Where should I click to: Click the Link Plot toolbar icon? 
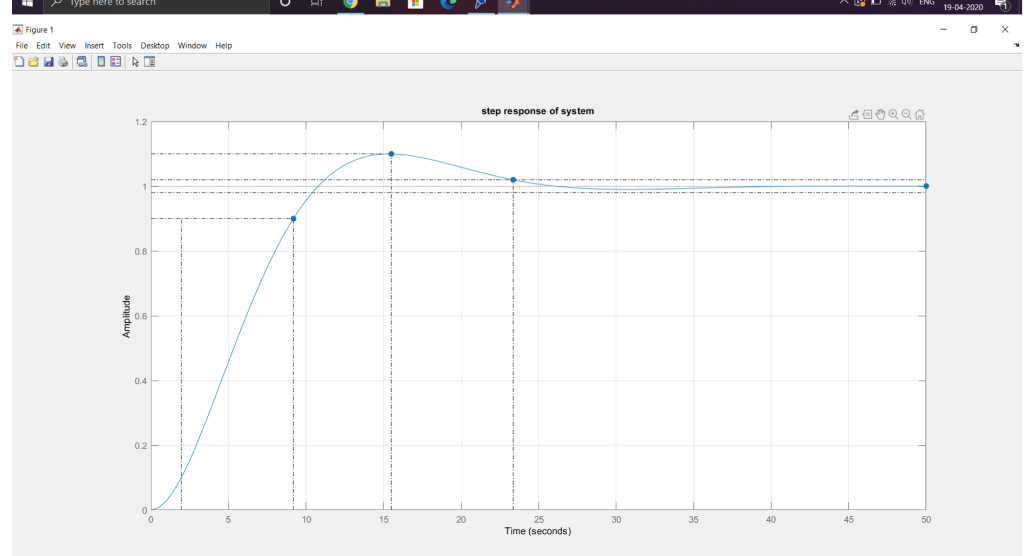(82, 61)
